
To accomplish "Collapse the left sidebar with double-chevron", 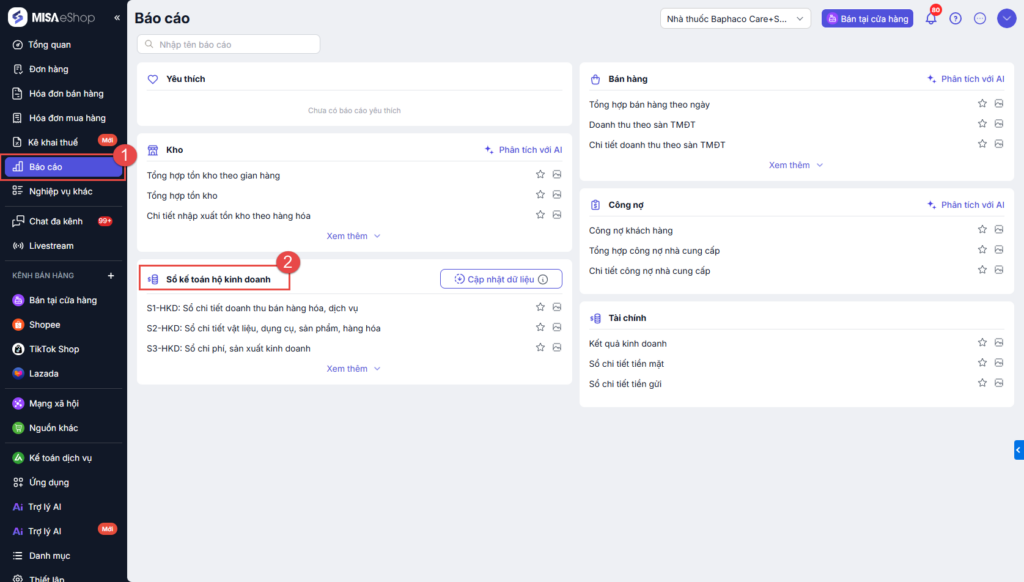I will click(117, 18).
